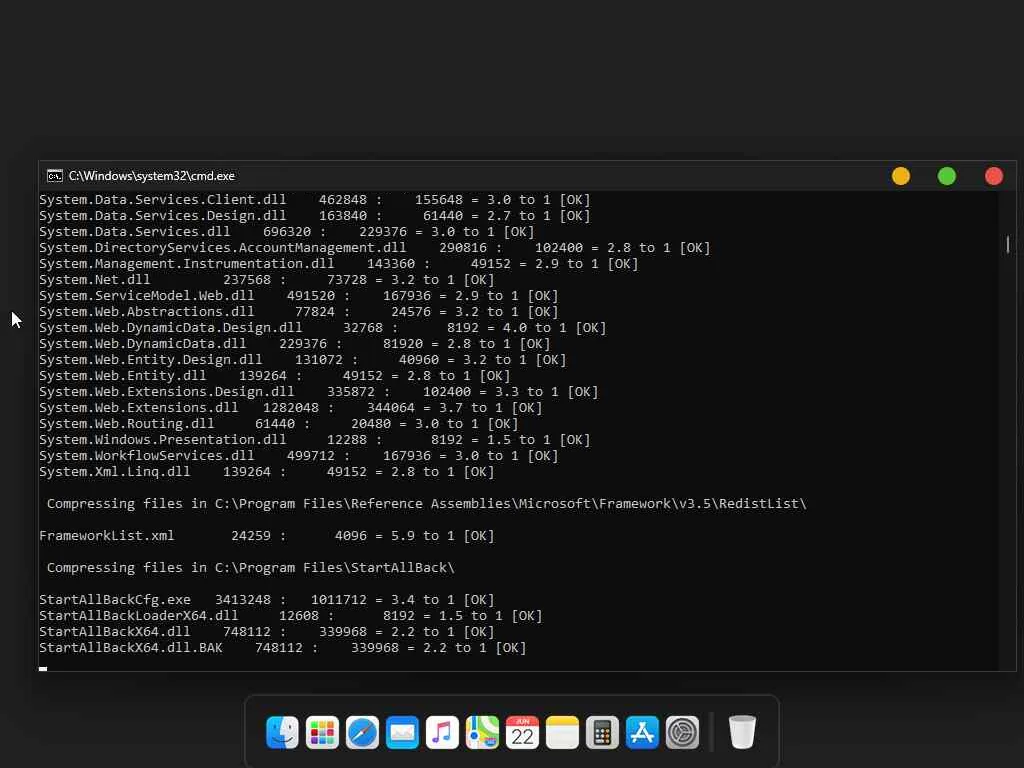Image resolution: width=1024 pixels, height=768 pixels.
Task: Select FrameworkList.xml output line
Action: pos(266,536)
